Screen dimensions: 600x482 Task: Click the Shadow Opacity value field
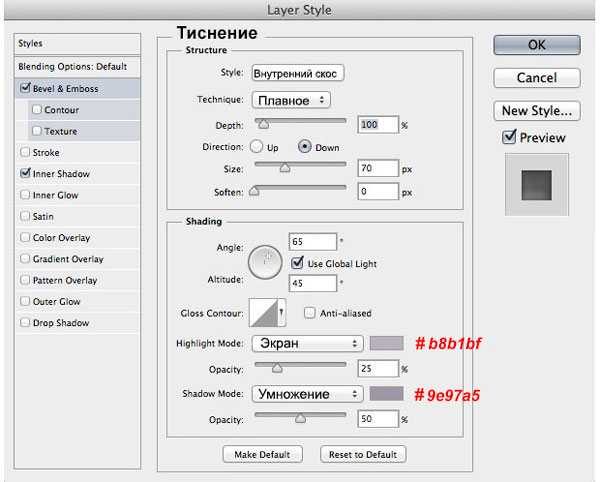(x=378, y=419)
